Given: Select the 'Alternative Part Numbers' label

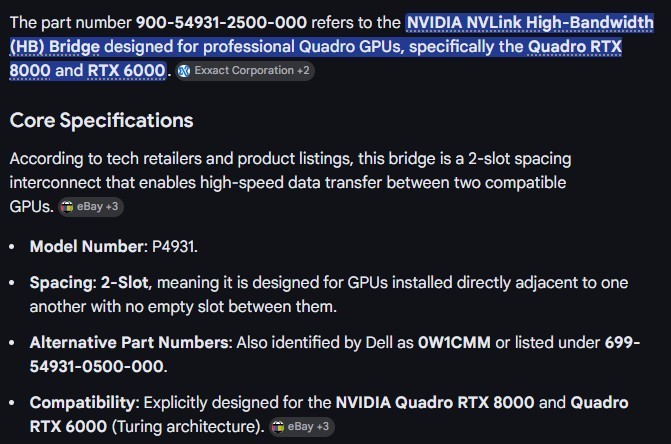Looking at the screenshot, I should [x=130, y=342].
